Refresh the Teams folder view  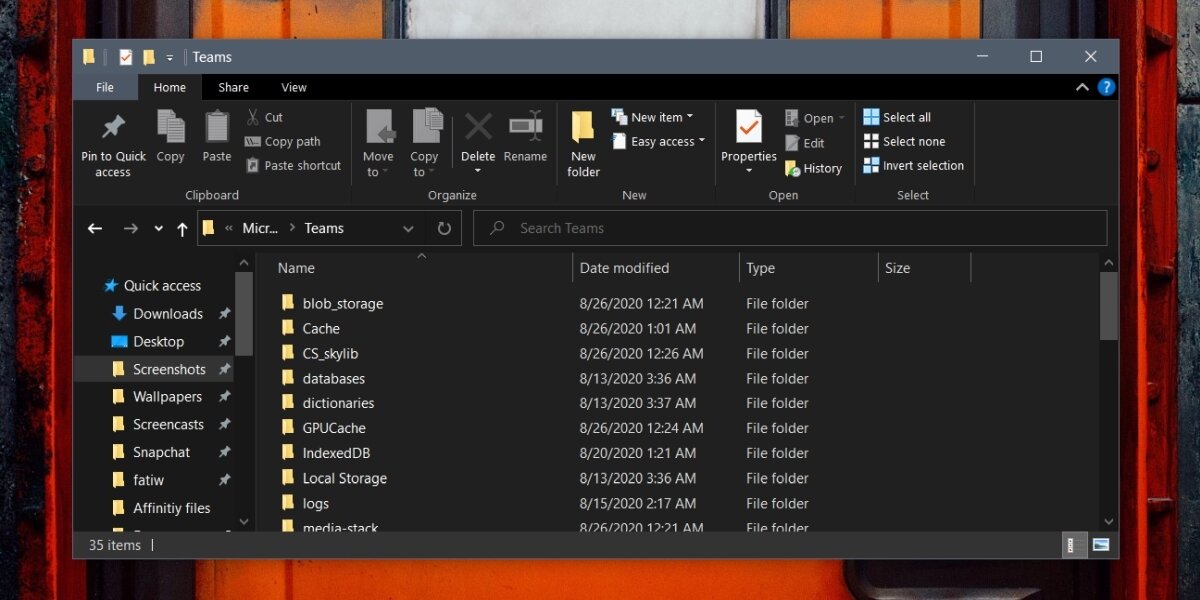(444, 228)
